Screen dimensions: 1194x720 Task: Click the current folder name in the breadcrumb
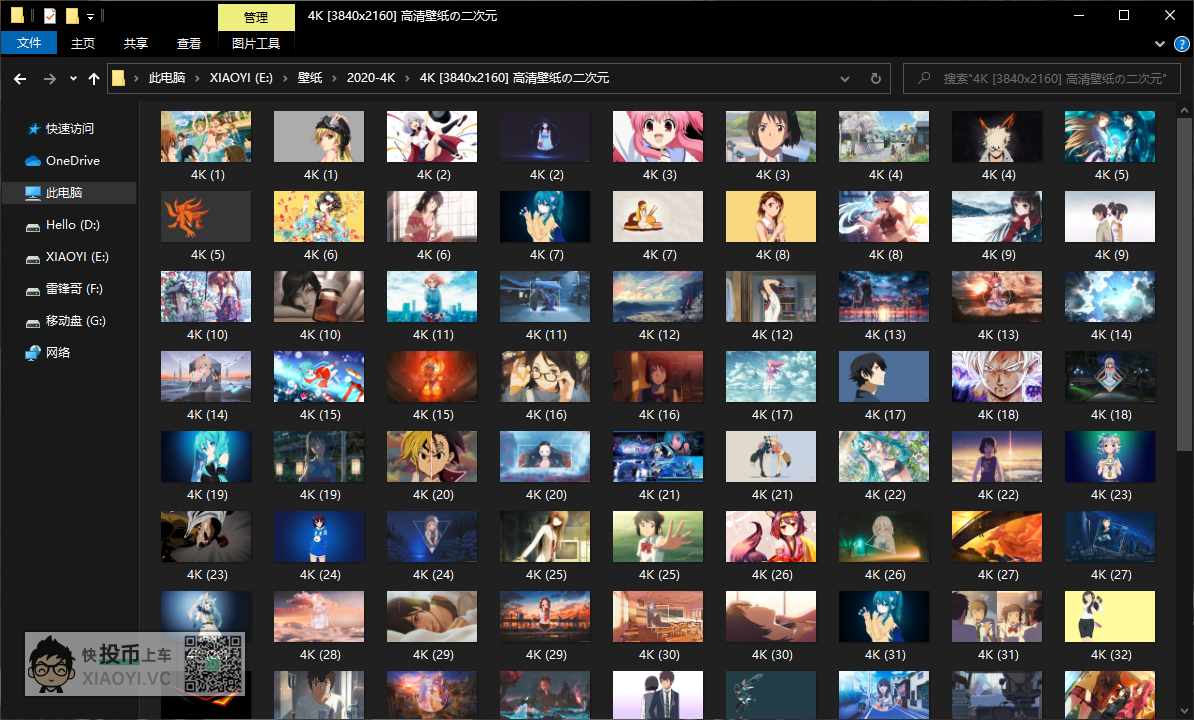tap(514, 78)
